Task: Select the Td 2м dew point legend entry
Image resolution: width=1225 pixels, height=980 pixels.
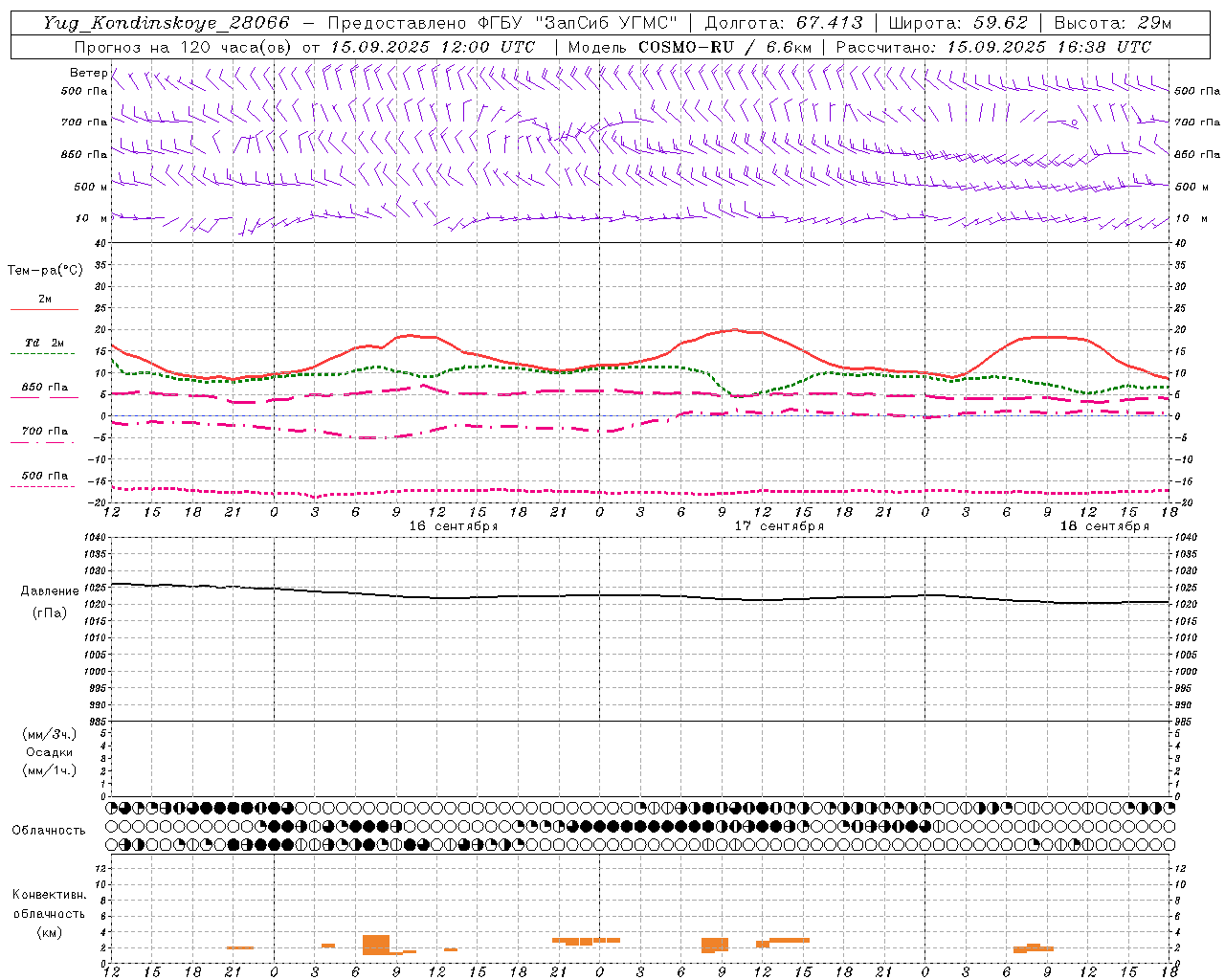Action: (x=45, y=343)
